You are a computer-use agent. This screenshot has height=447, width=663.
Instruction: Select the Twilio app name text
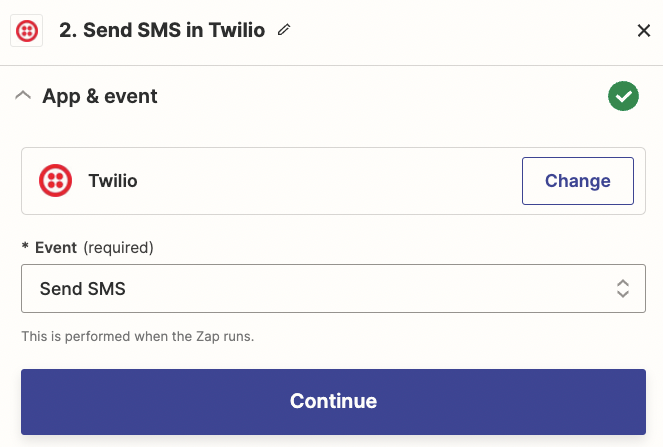(113, 181)
